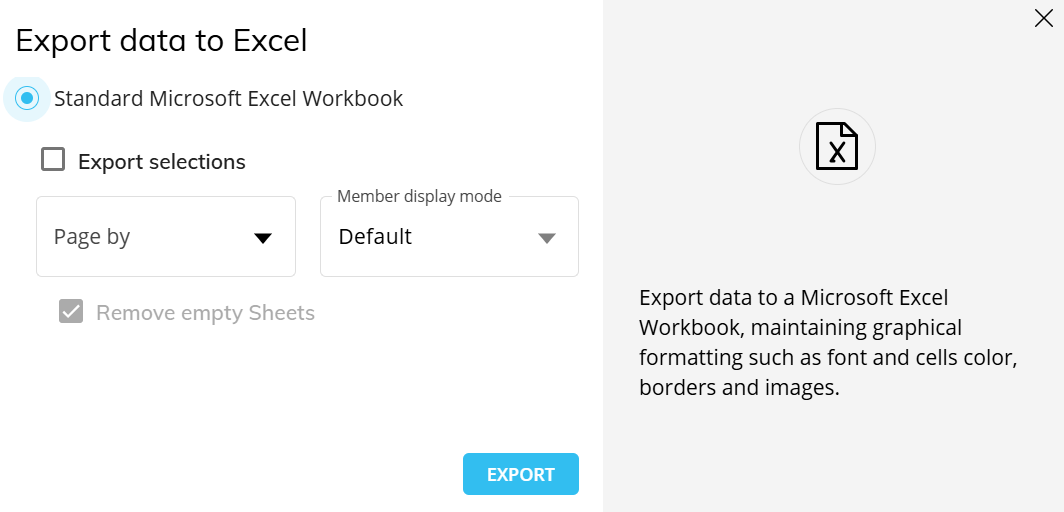
Task: Click the Page by field label
Action: tap(92, 237)
